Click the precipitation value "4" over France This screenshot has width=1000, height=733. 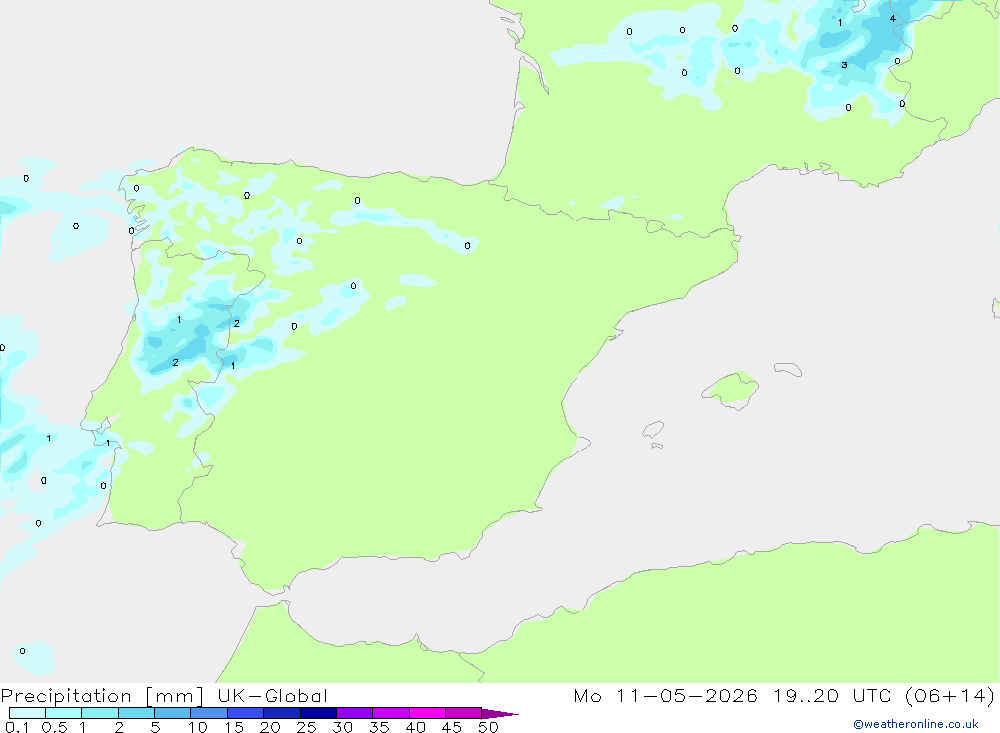(x=893, y=19)
